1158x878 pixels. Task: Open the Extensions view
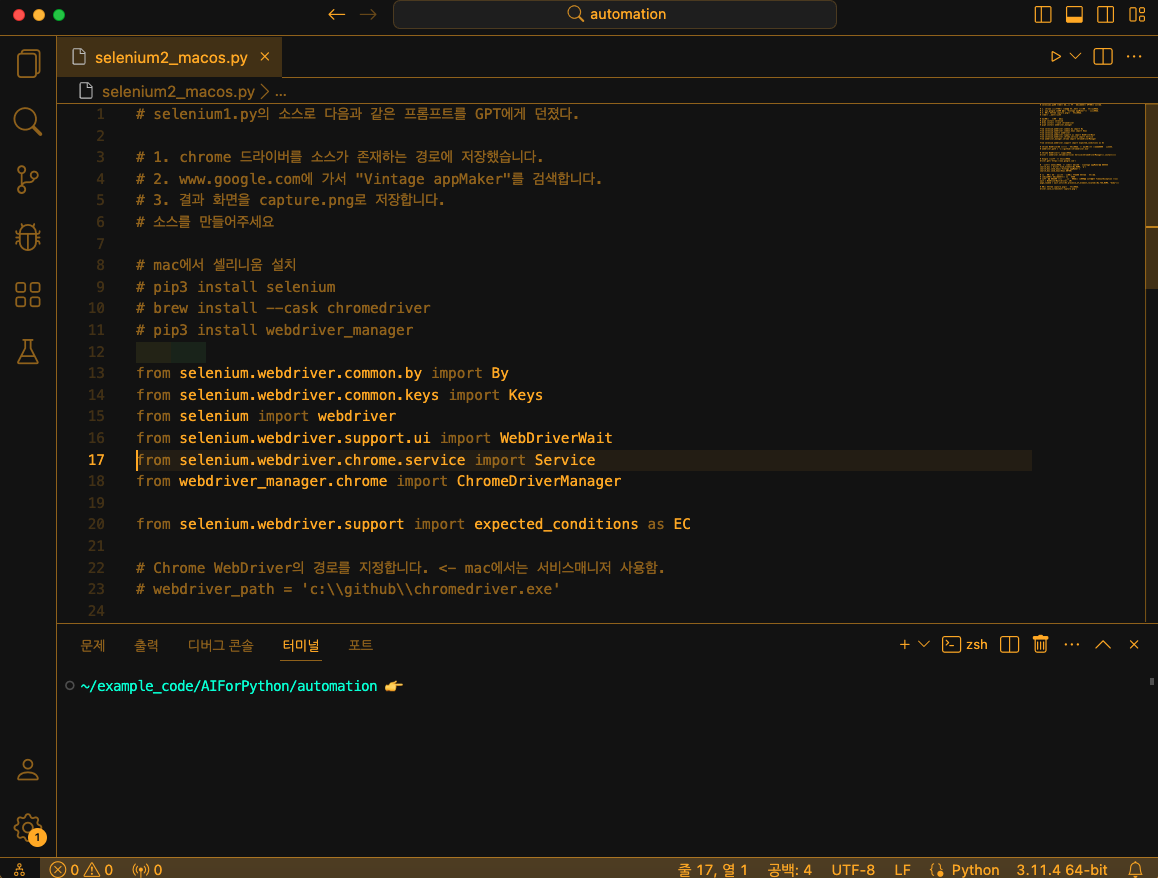[x=28, y=295]
